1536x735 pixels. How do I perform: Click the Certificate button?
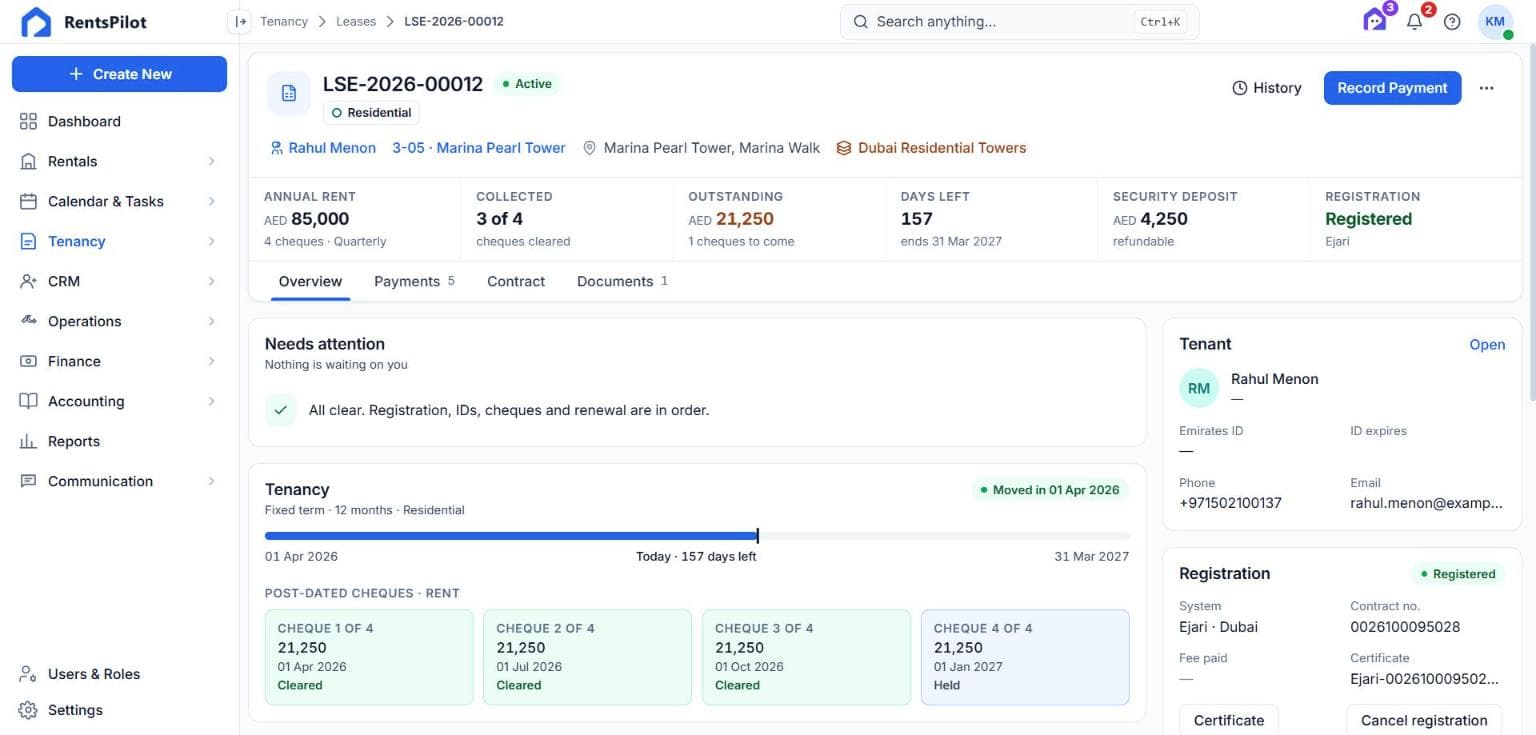(x=1229, y=720)
